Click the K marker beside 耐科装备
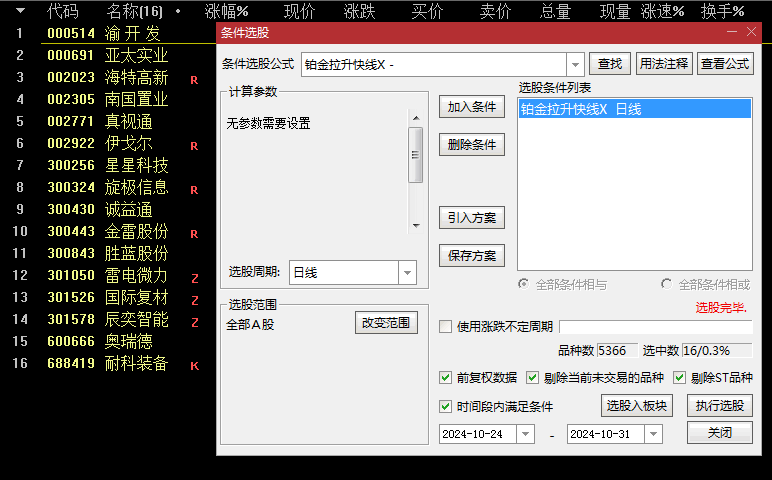772x480 pixels. [194, 366]
